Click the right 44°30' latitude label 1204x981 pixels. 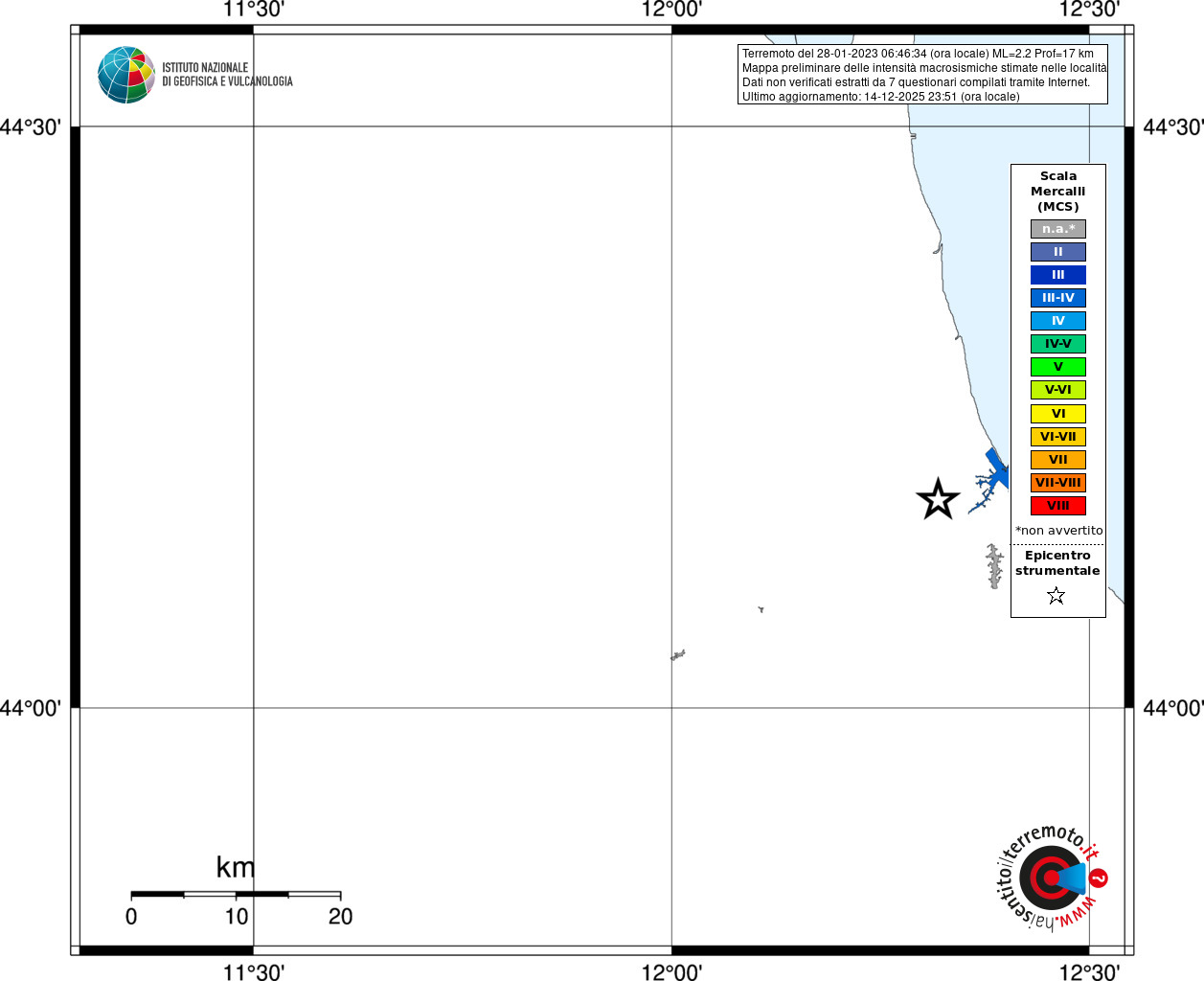(x=1173, y=127)
